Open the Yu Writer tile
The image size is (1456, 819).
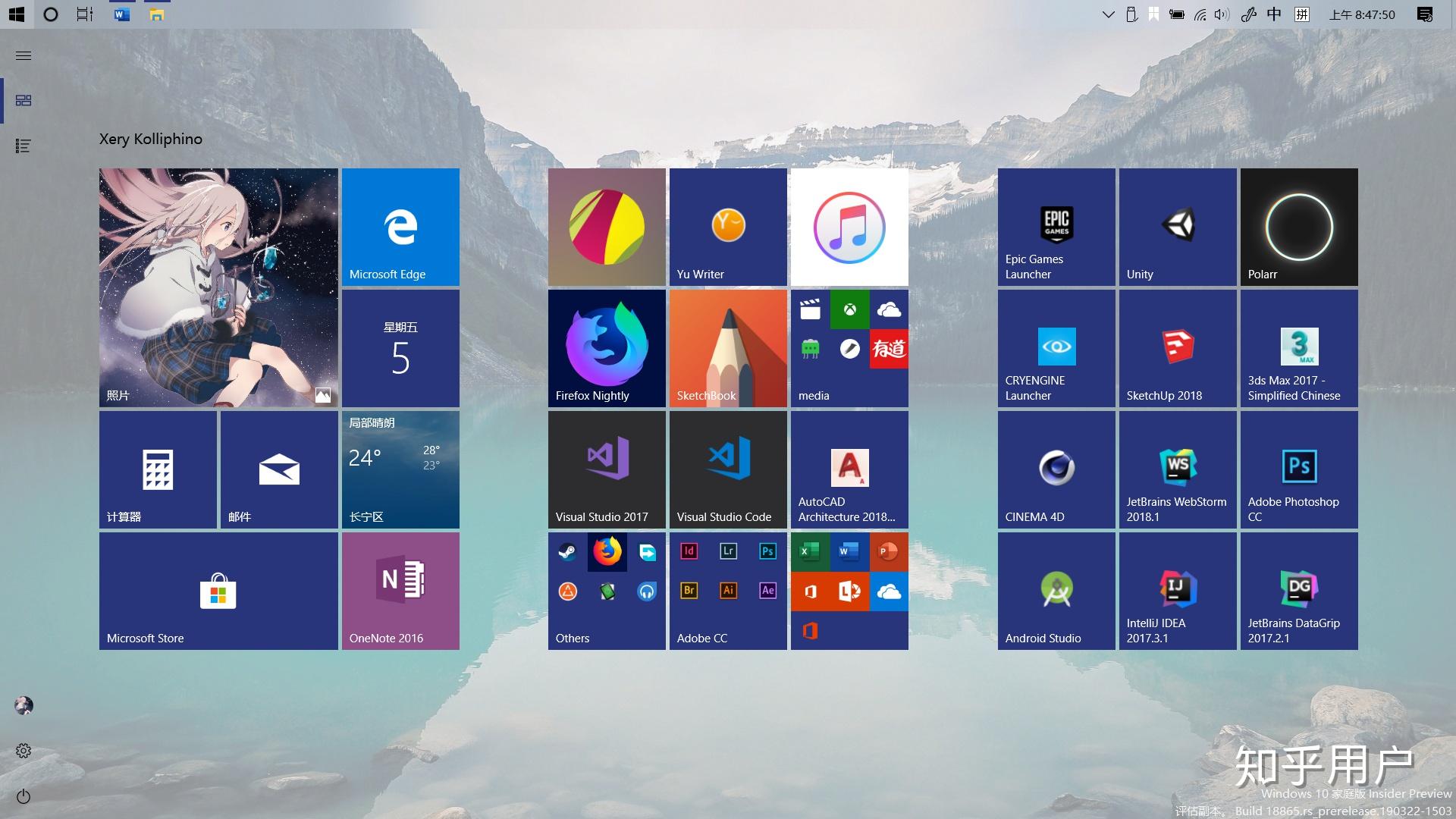coord(728,227)
